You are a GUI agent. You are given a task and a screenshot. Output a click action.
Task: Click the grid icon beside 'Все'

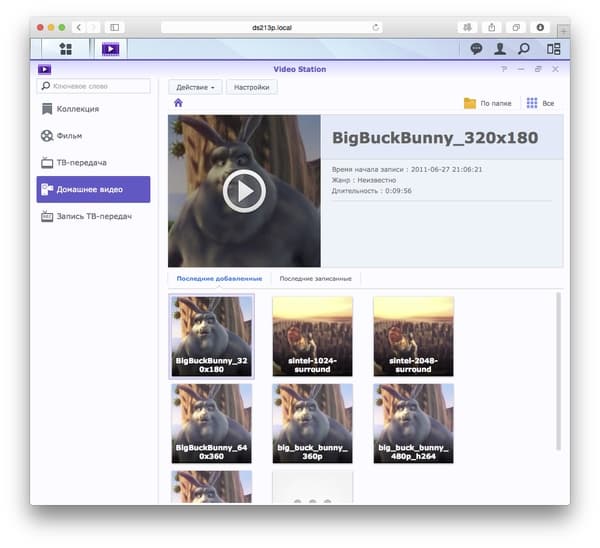pyautogui.click(x=532, y=103)
